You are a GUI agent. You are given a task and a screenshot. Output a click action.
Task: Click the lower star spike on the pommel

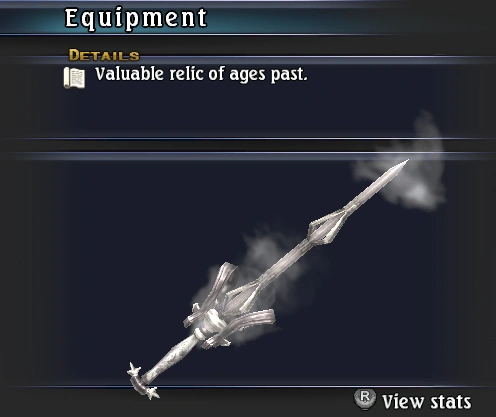pos(153,393)
